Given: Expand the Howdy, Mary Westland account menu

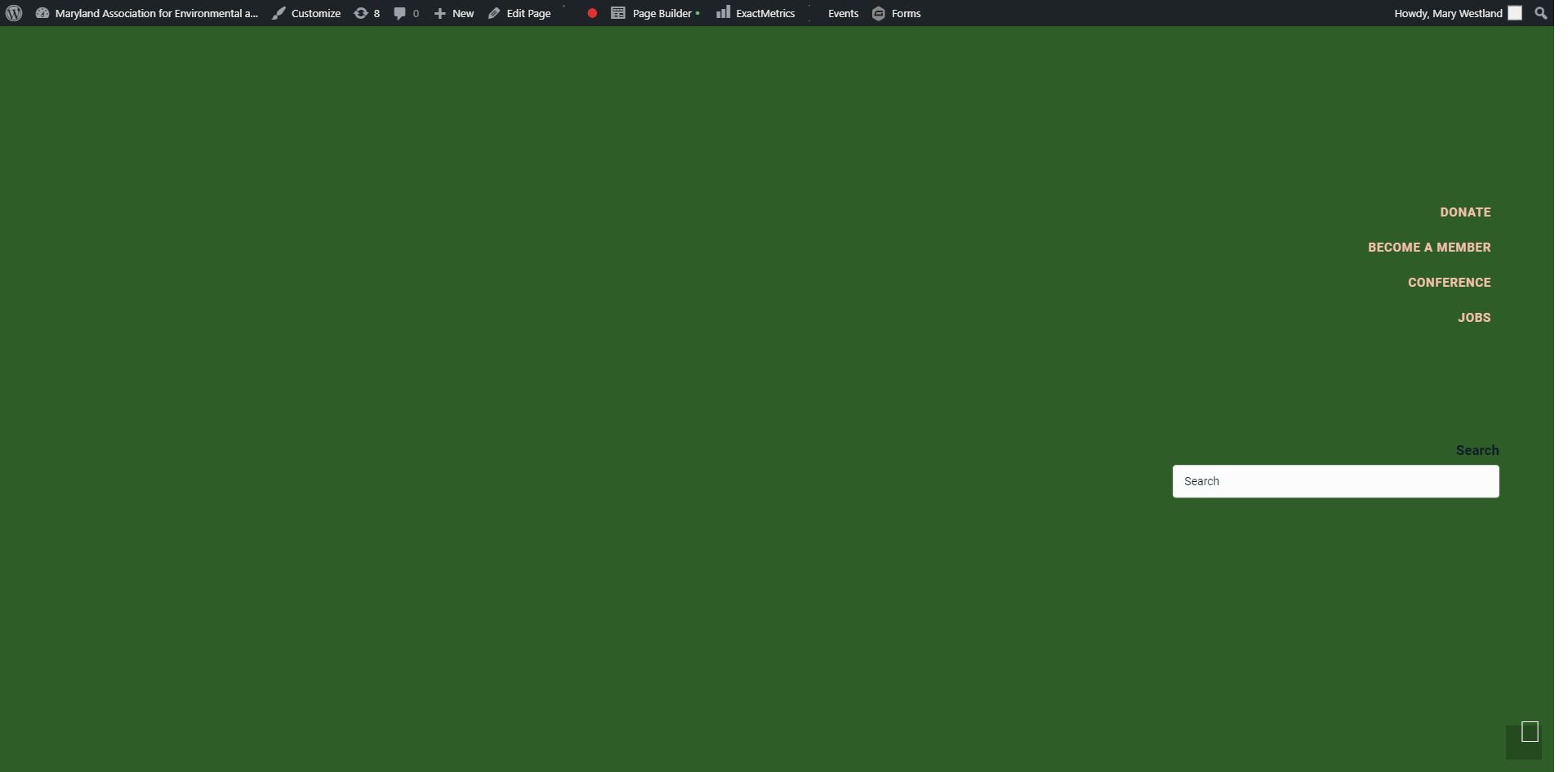Looking at the screenshot, I should (1457, 13).
